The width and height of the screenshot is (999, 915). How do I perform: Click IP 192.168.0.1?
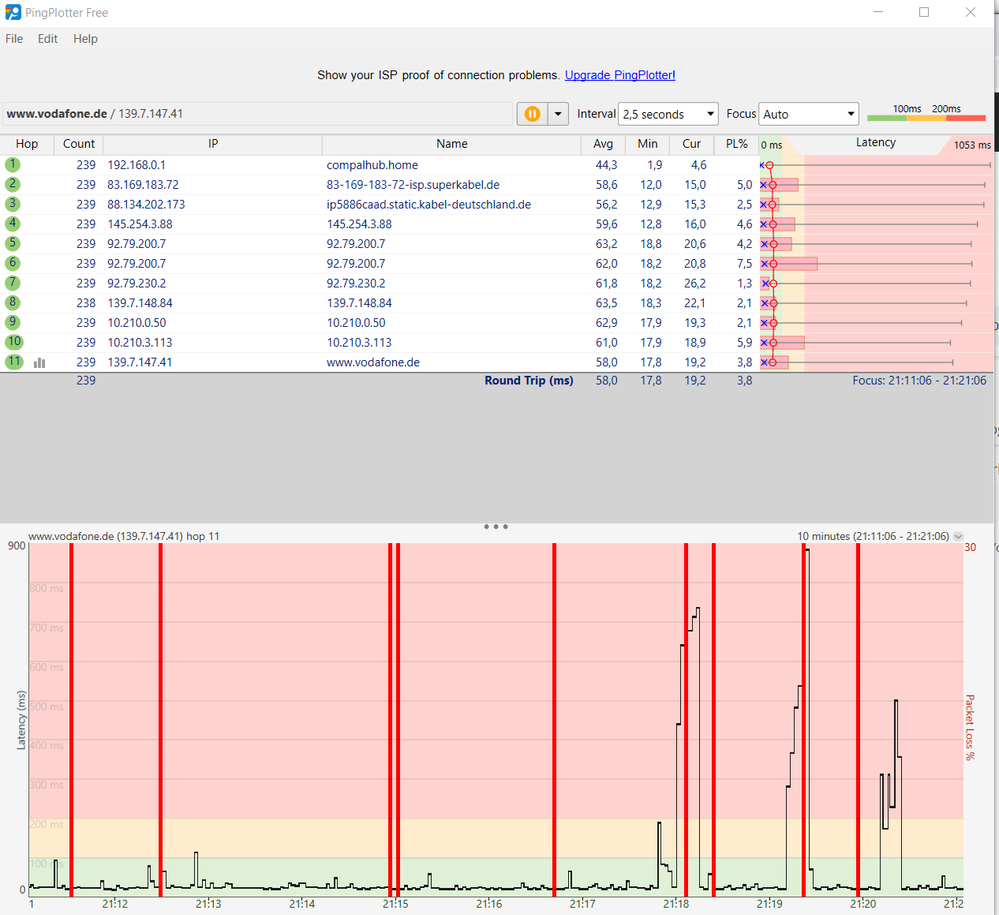tap(136, 165)
